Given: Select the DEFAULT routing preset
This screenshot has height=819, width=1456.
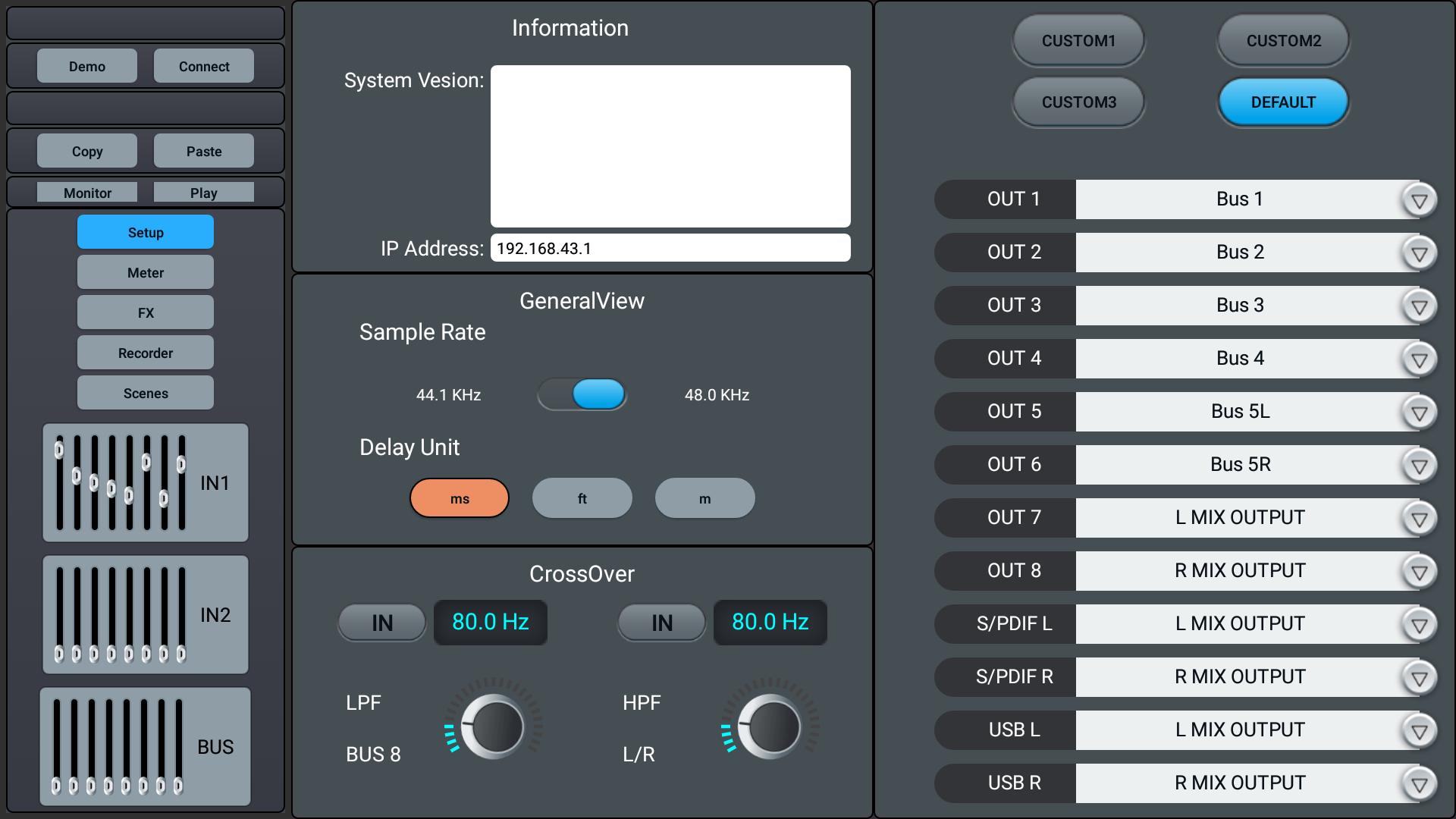Looking at the screenshot, I should [x=1283, y=102].
